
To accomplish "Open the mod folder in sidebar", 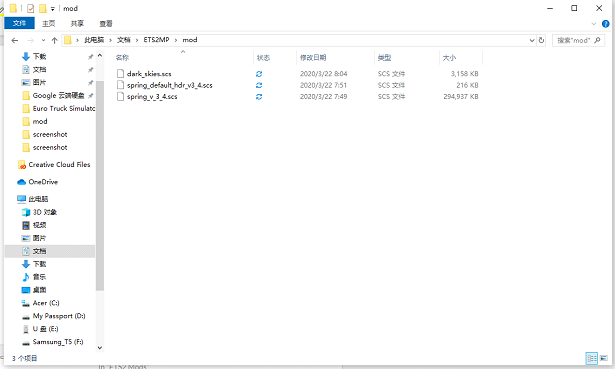I will tap(40, 121).
